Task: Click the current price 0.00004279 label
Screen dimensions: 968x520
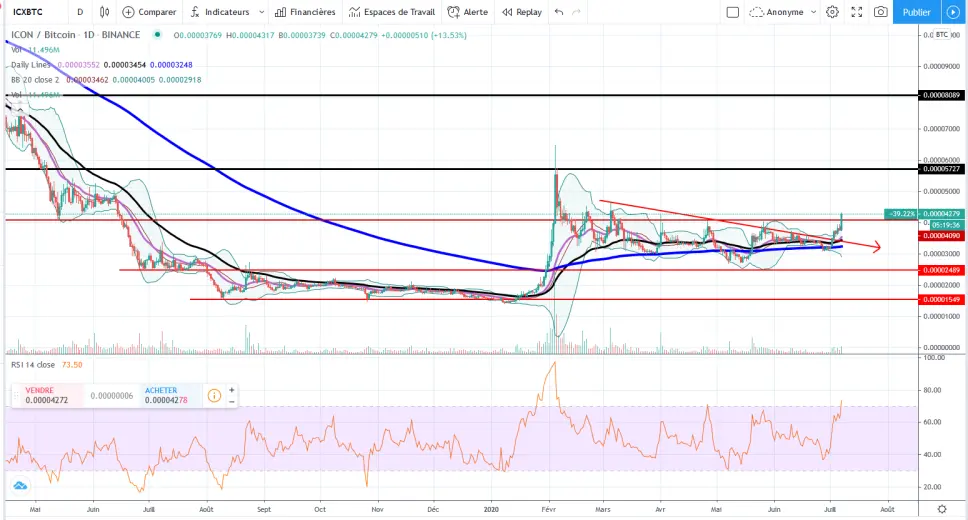Action: [941, 214]
